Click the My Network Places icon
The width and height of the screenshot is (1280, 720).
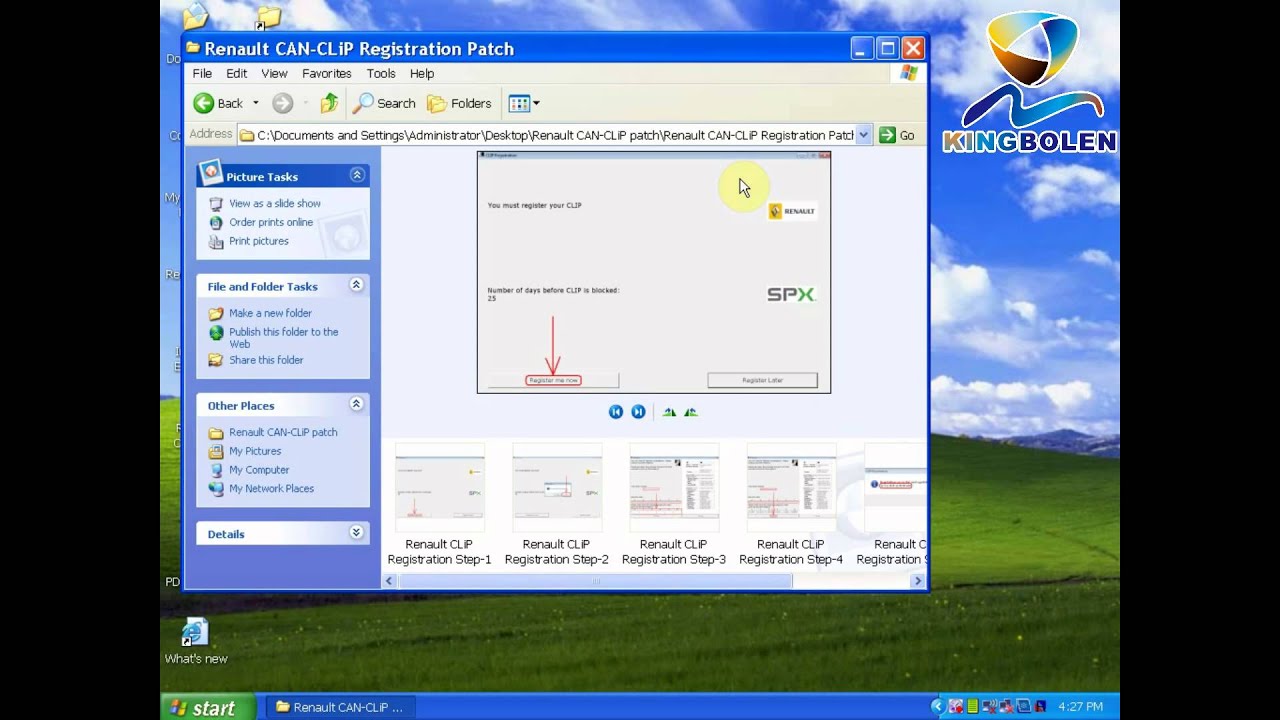click(x=216, y=489)
